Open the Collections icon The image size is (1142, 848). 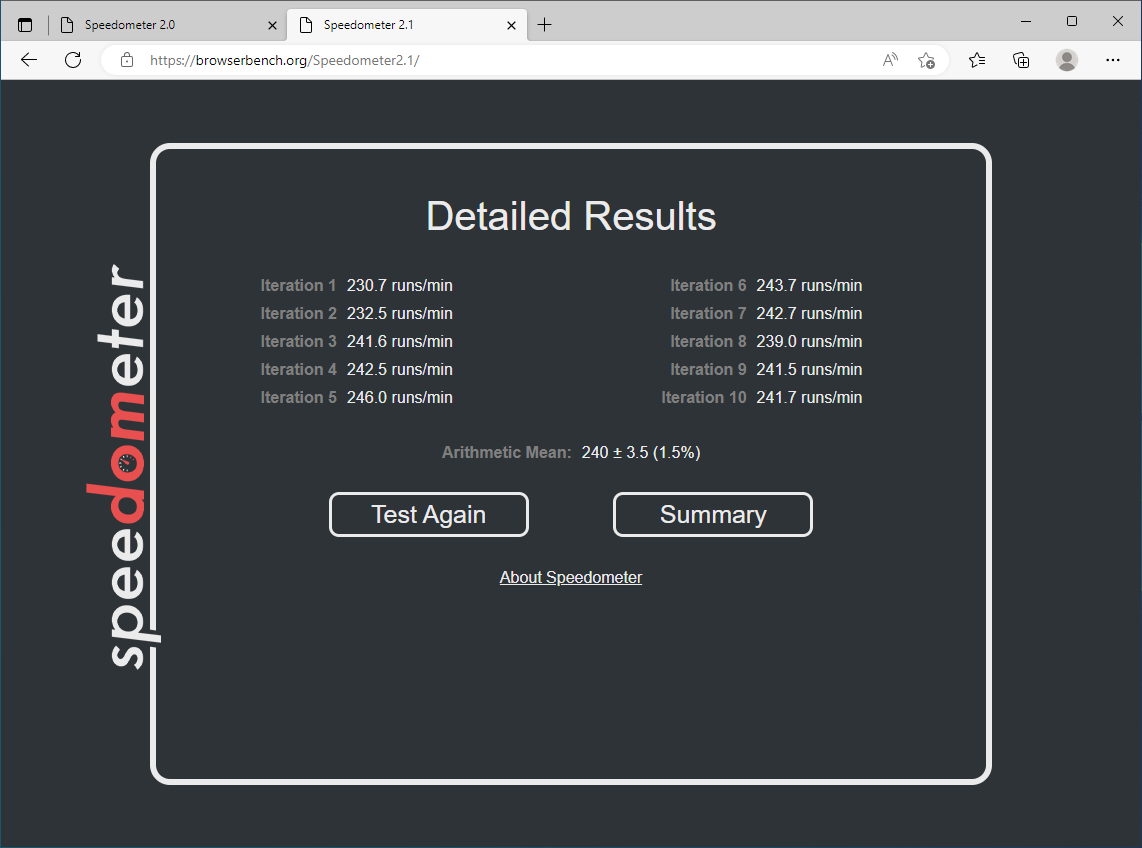click(x=1021, y=60)
